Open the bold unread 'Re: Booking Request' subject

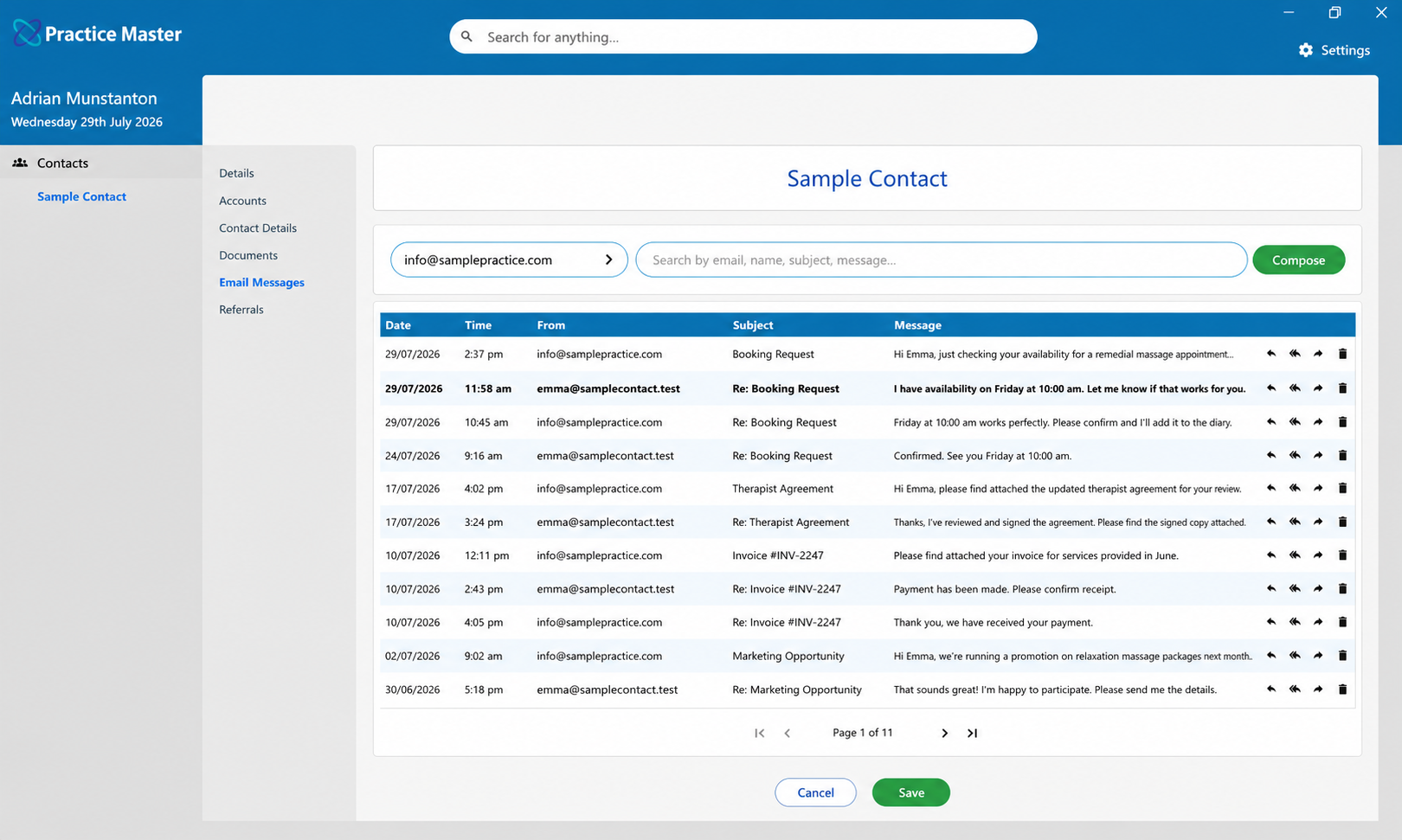tap(786, 388)
